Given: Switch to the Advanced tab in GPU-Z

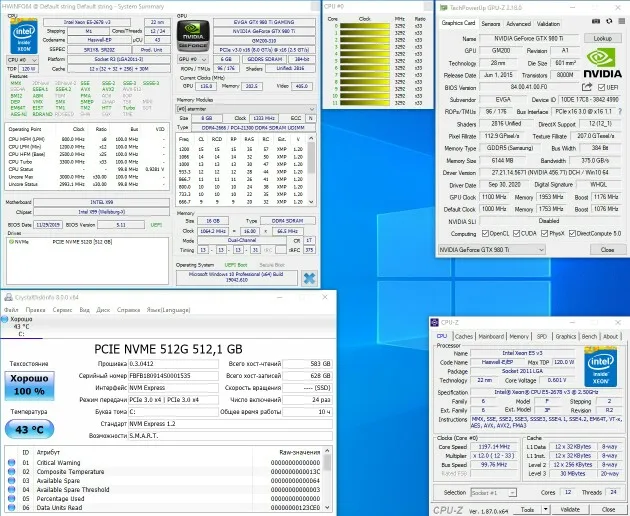Looking at the screenshot, I should coord(518,24).
